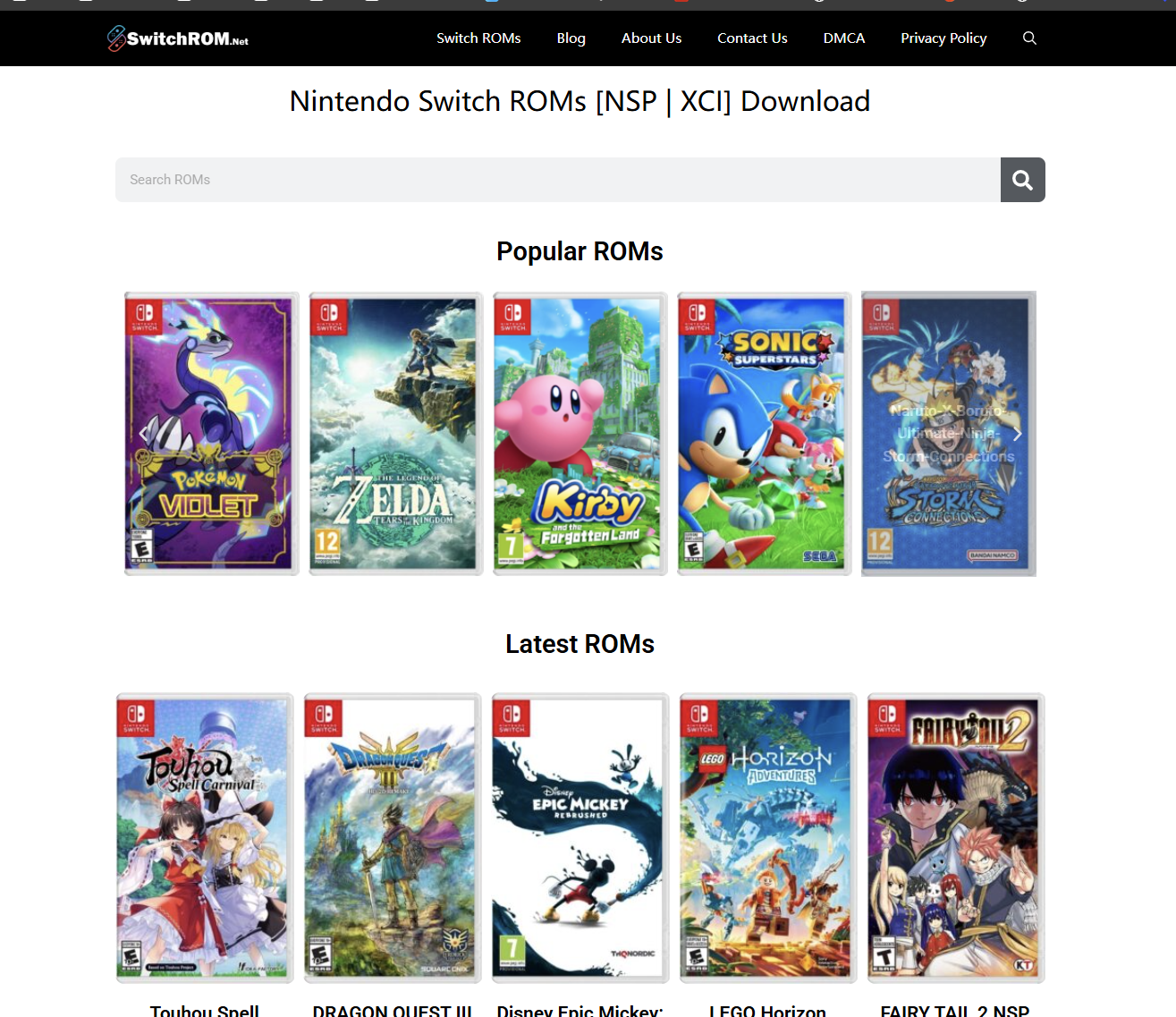Go to the About Us page
This screenshot has height=1017, width=1176.
[x=651, y=38]
